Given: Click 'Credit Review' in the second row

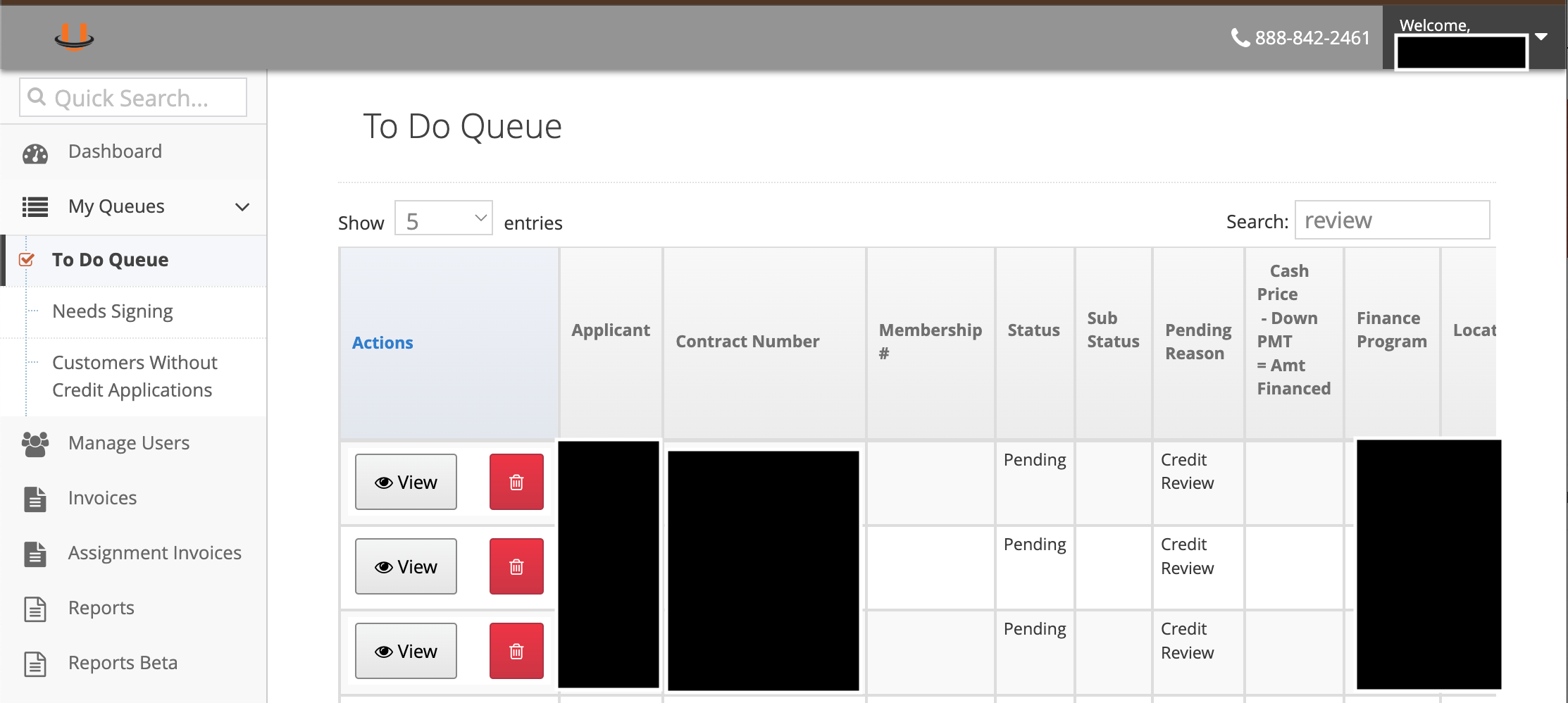Looking at the screenshot, I should (1188, 556).
